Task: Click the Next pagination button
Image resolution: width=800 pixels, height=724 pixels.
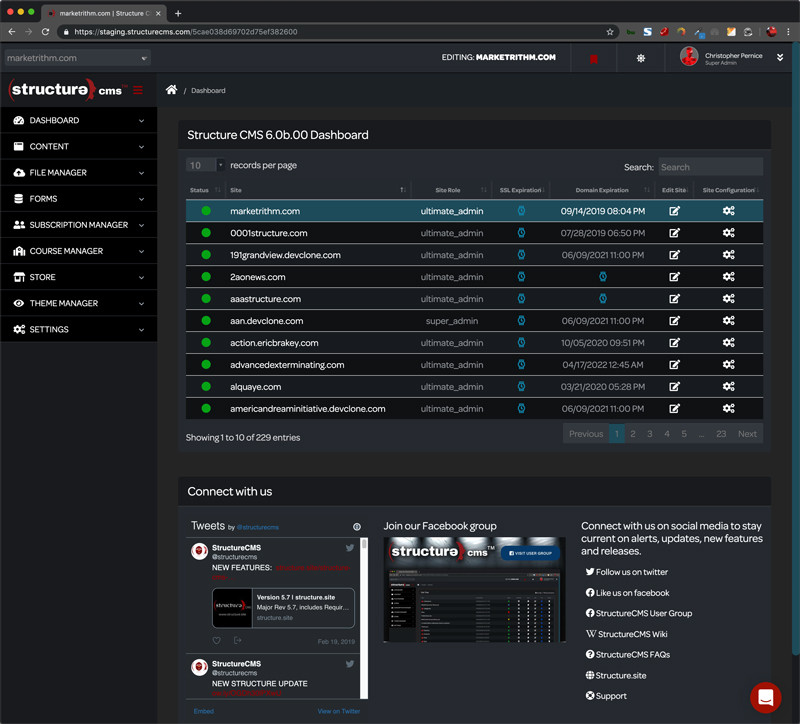Action: point(747,434)
